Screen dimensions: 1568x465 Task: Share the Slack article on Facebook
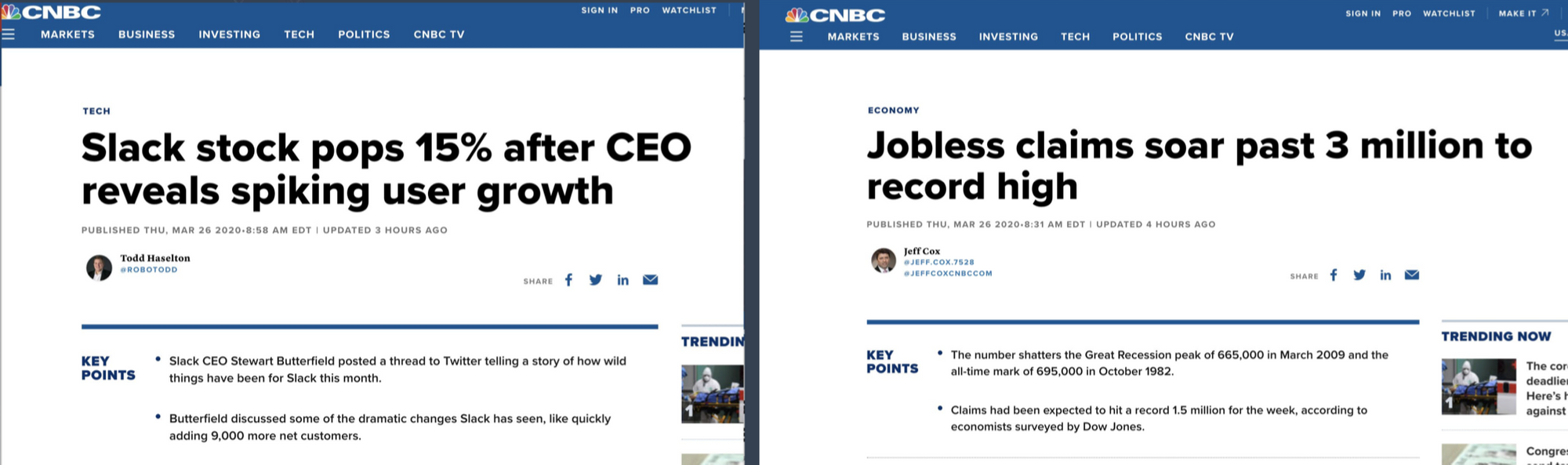click(569, 280)
